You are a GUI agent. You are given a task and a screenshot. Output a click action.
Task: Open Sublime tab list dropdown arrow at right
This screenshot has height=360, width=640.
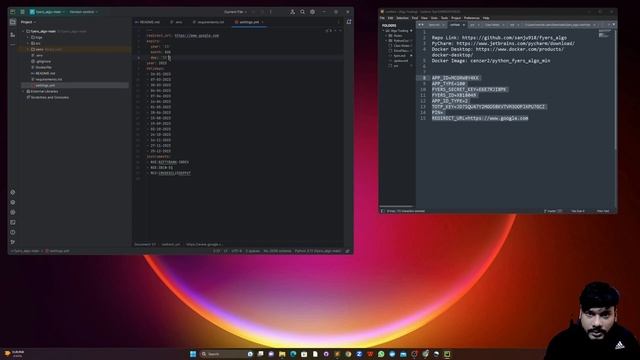[613, 25]
